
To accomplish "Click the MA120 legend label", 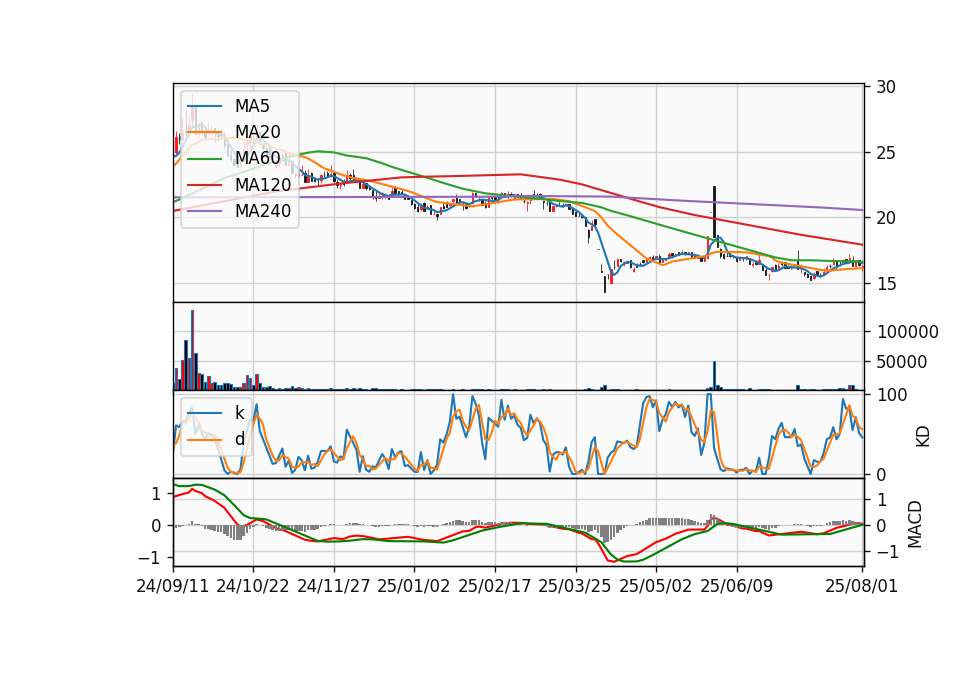I will 263,185.
